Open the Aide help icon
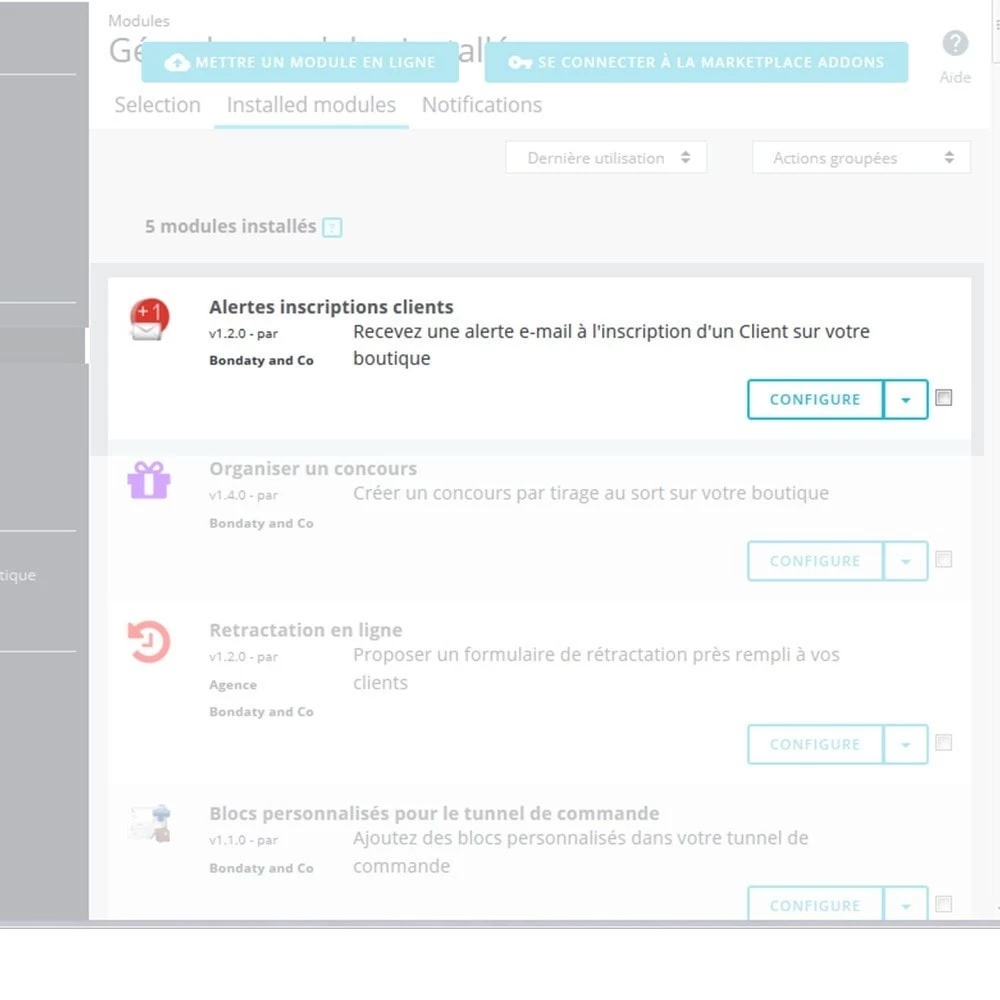Viewport: 1000px width, 1000px height. click(955, 44)
